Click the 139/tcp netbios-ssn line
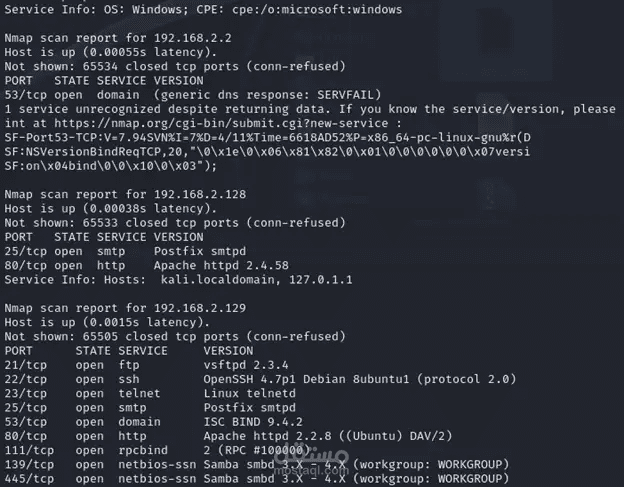This screenshot has width=624, height=487. [x=257, y=465]
